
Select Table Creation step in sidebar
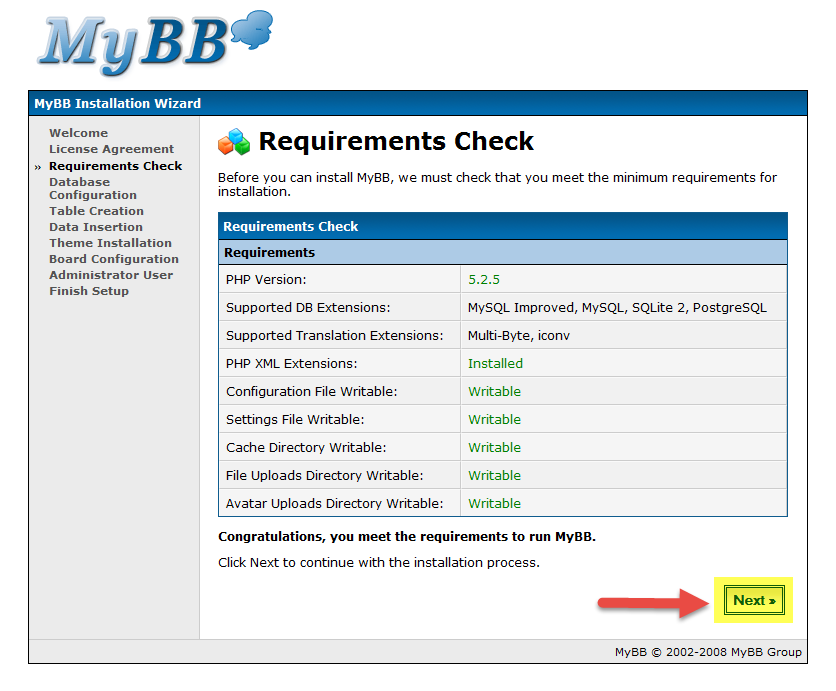[96, 211]
